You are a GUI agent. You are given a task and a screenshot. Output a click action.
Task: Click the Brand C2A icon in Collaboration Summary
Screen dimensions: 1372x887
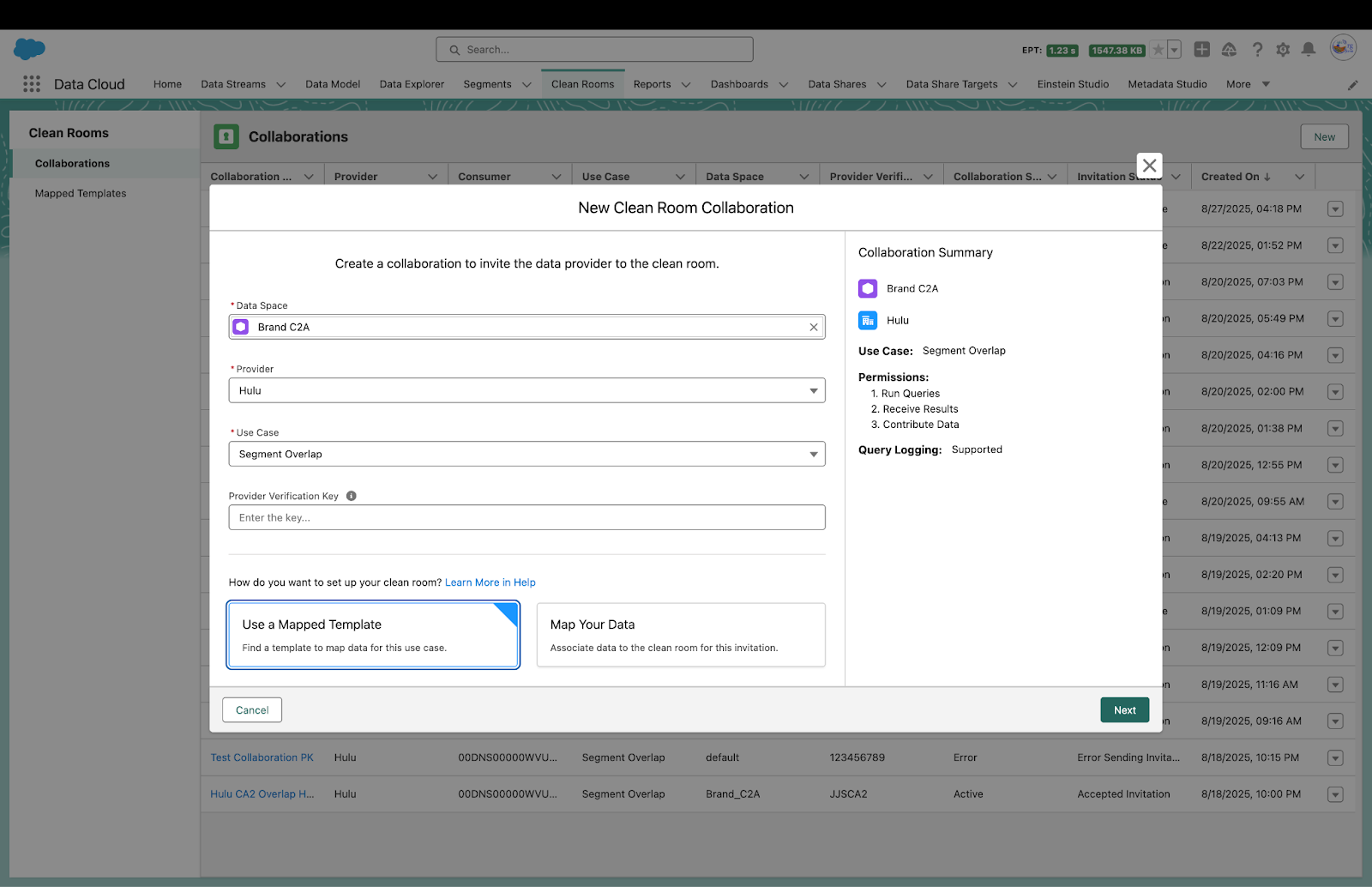point(868,288)
